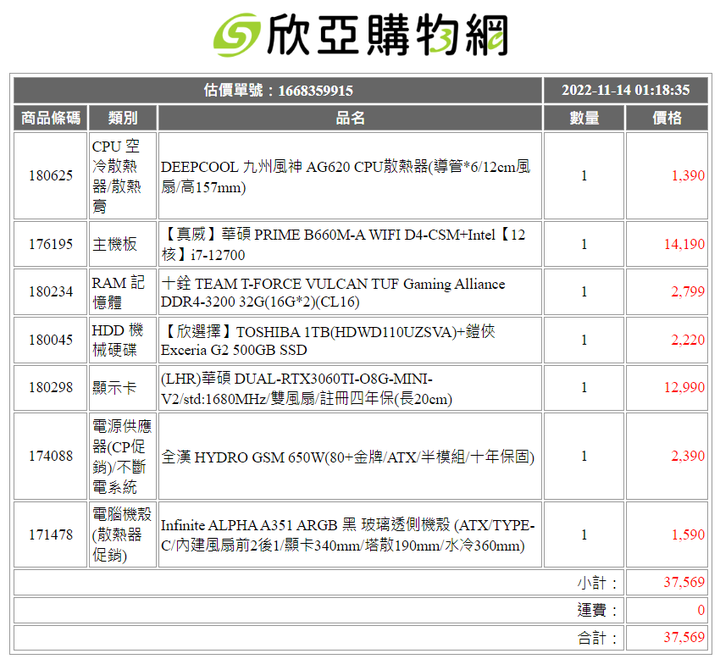Click the subtotal value in 小計 row
The width and height of the screenshot is (720, 659).
(684, 582)
